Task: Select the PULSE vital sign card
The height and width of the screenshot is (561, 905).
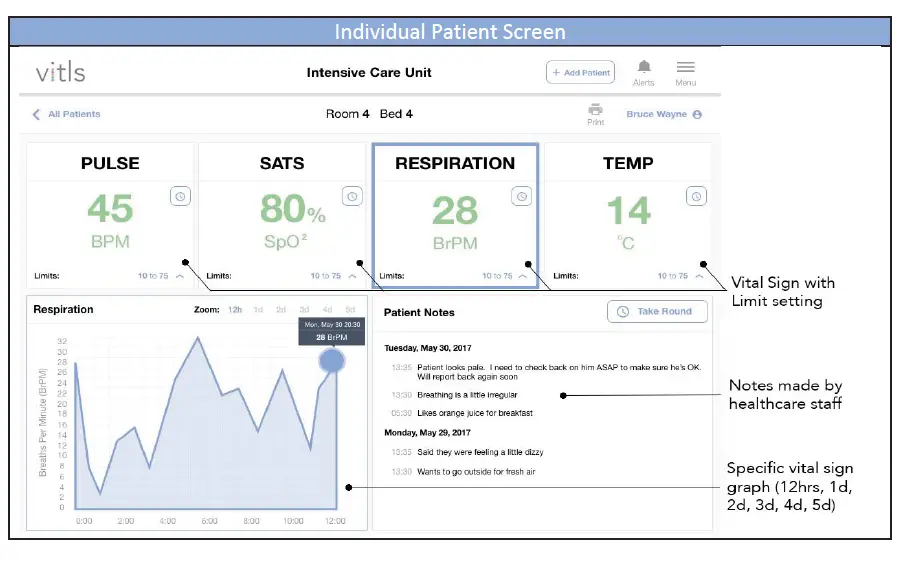Action: pos(110,215)
